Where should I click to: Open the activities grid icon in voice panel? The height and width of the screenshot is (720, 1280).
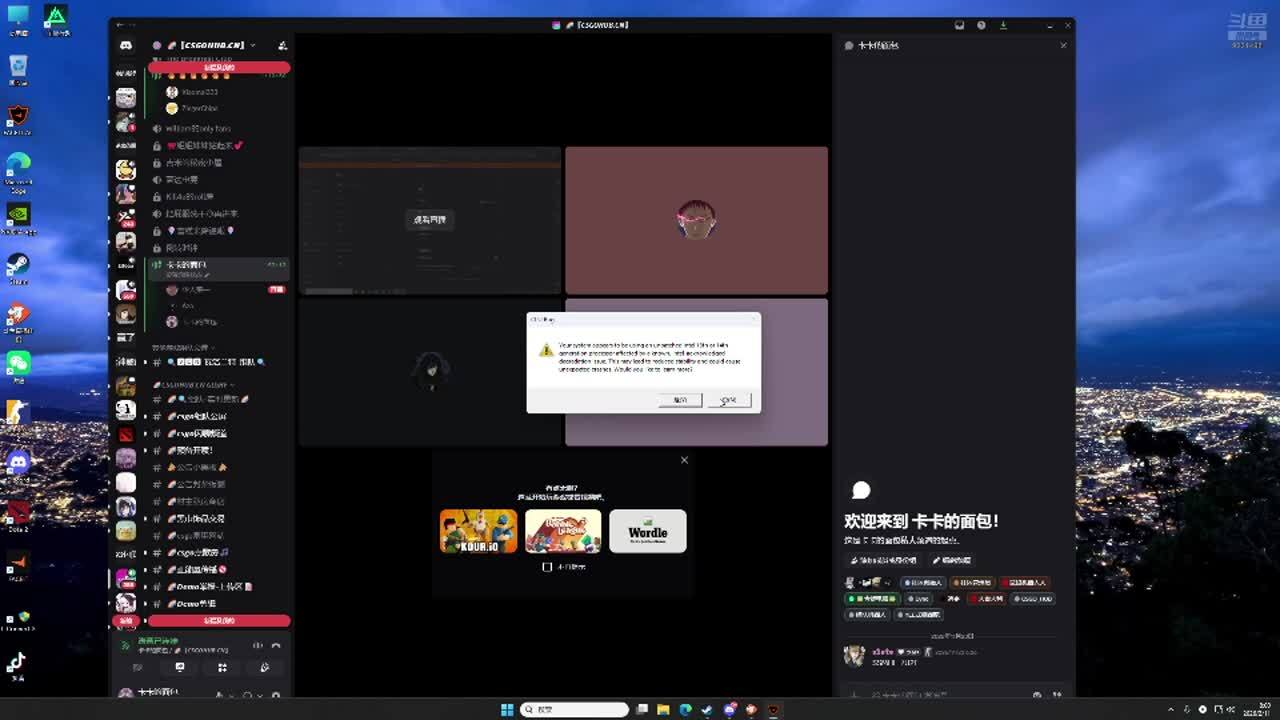pyautogui.click(x=222, y=667)
